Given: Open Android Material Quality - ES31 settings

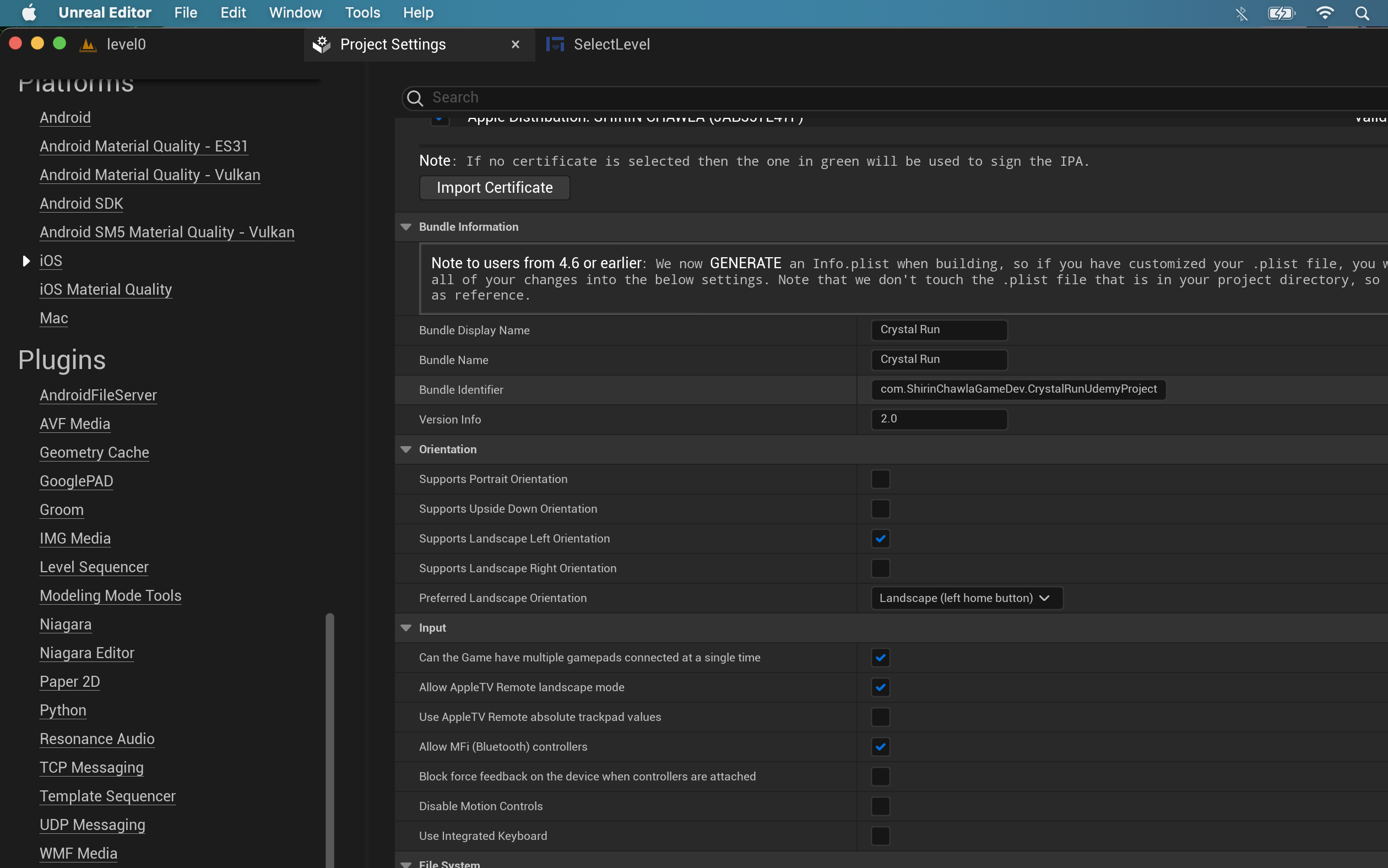Looking at the screenshot, I should click(x=144, y=147).
